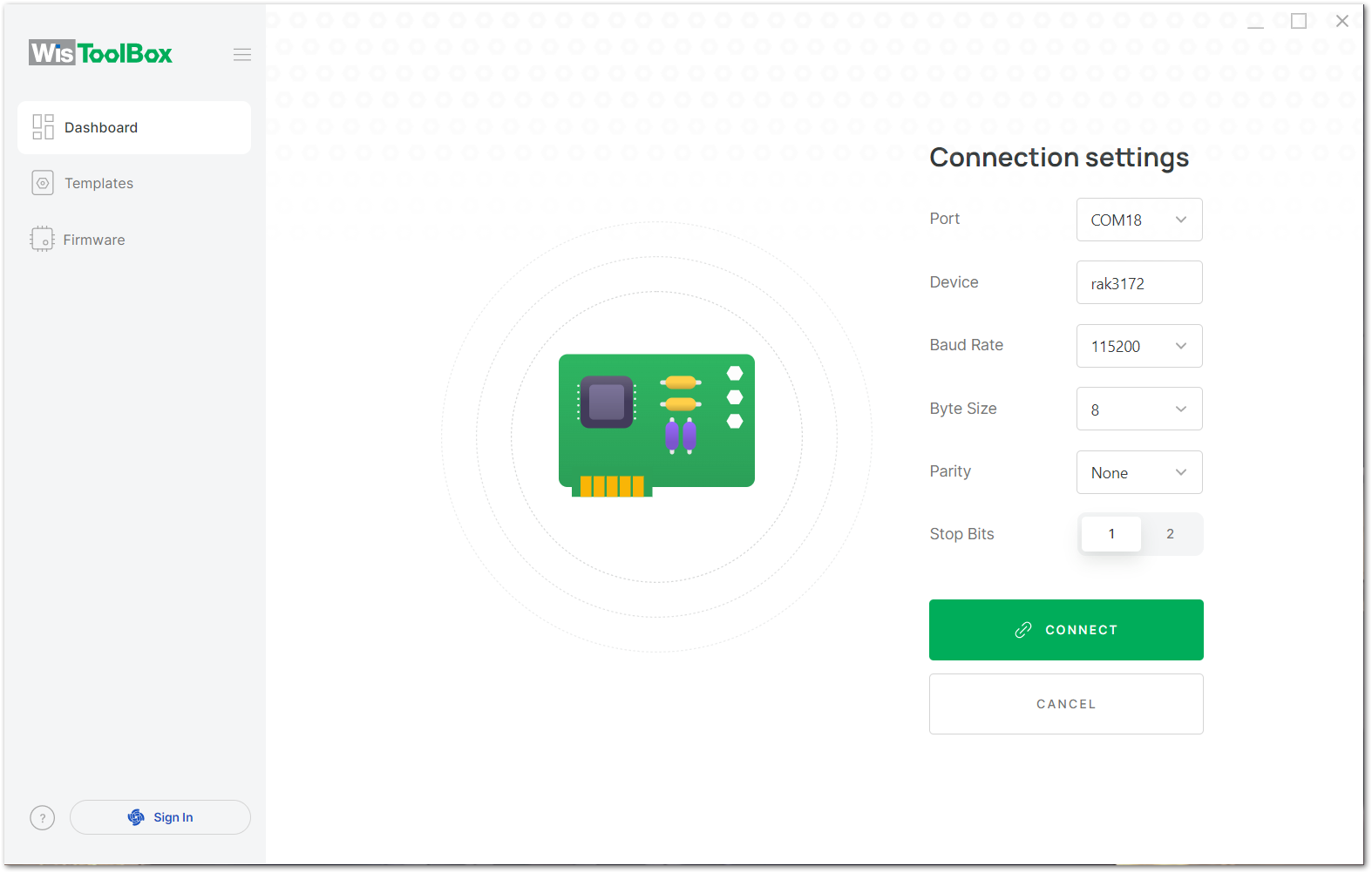Open the Baud Rate dropdown showing 115200

[x=1139, y=346]
